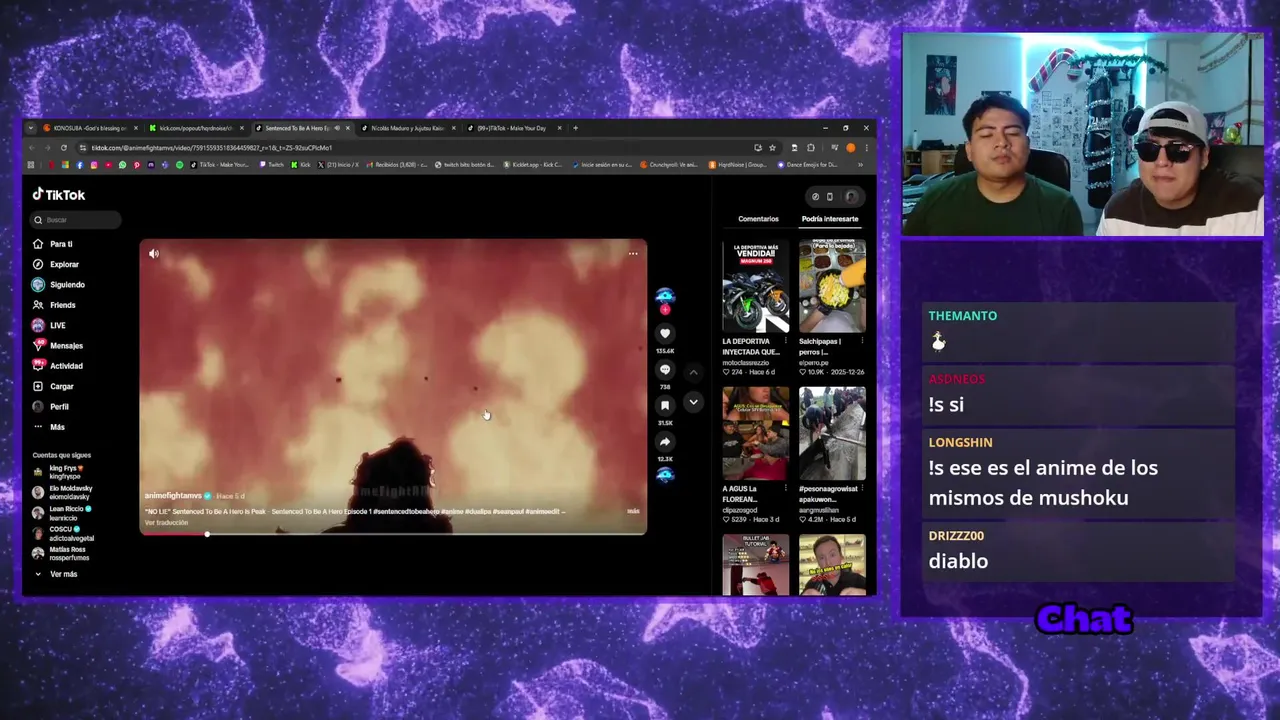This screenshot has height=720, width=1280.
Task: Save video with the bookmark icon
Action: (665, 405)
